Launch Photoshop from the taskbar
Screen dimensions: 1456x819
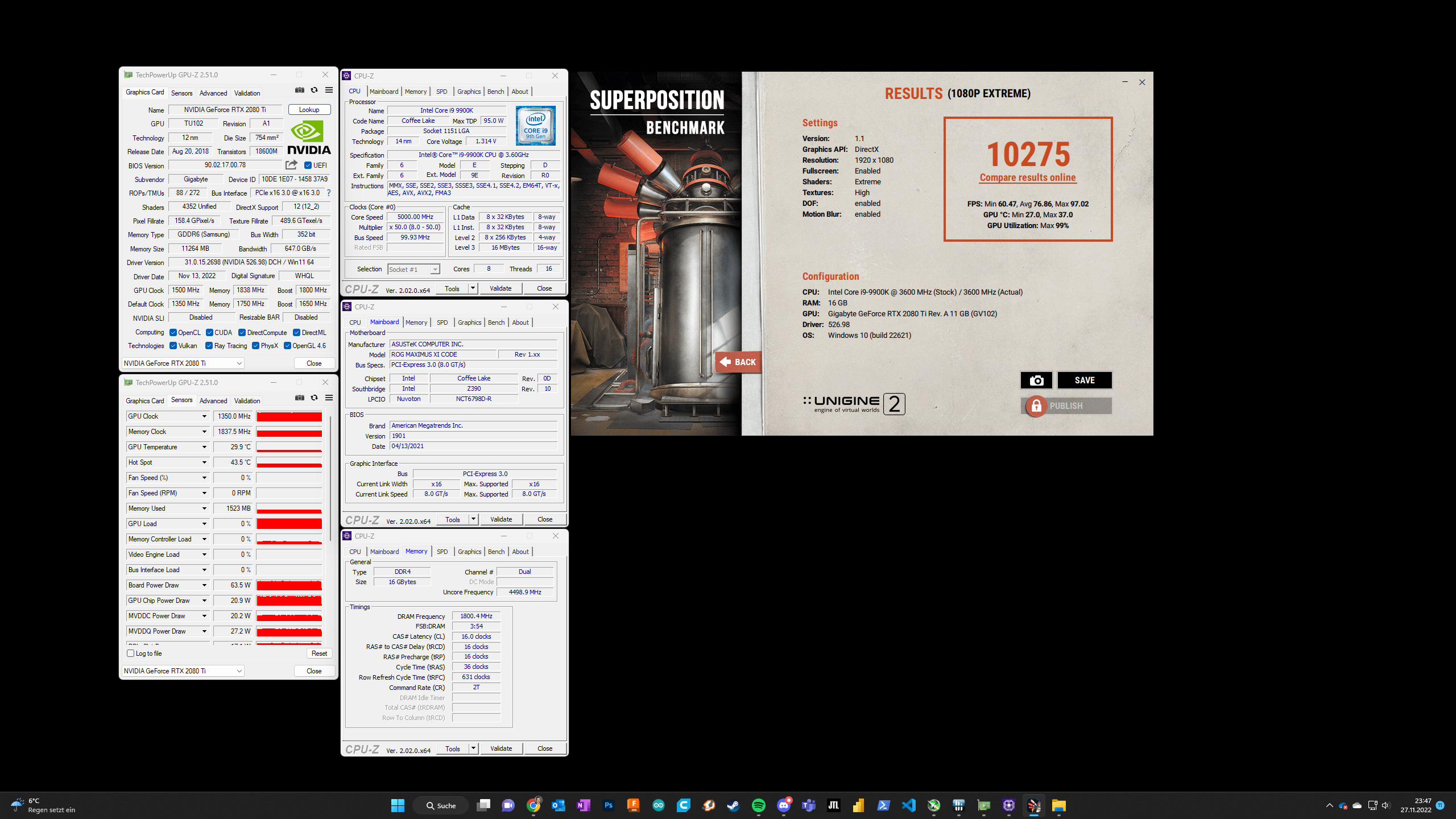click(609, 805)
